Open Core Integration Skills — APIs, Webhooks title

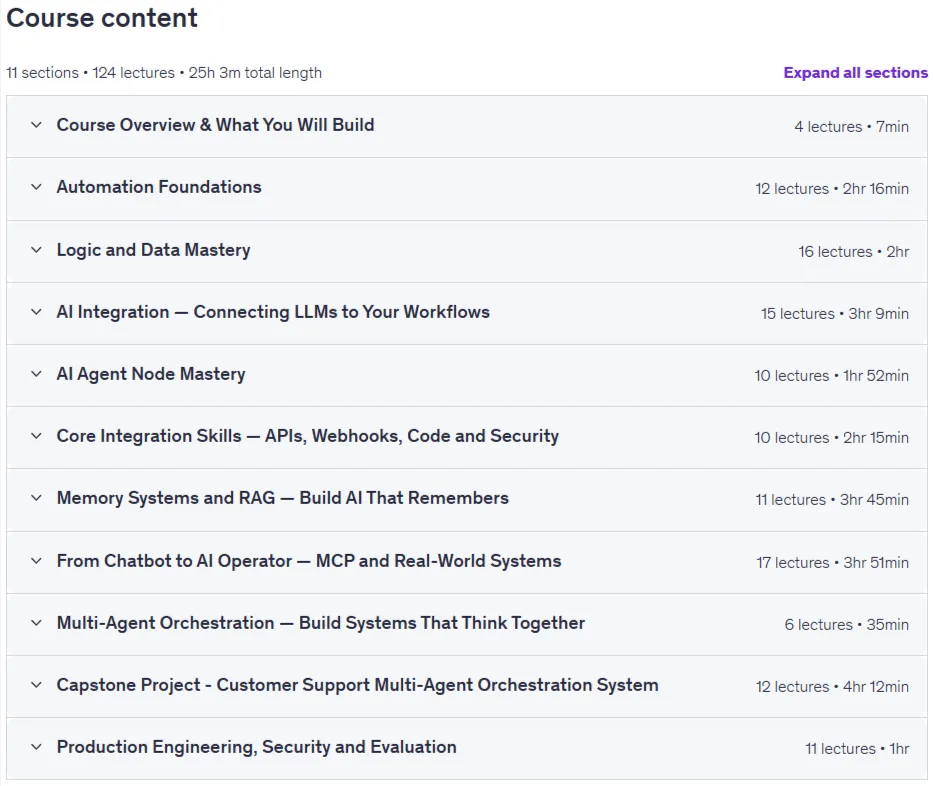(x=308, y=436)
